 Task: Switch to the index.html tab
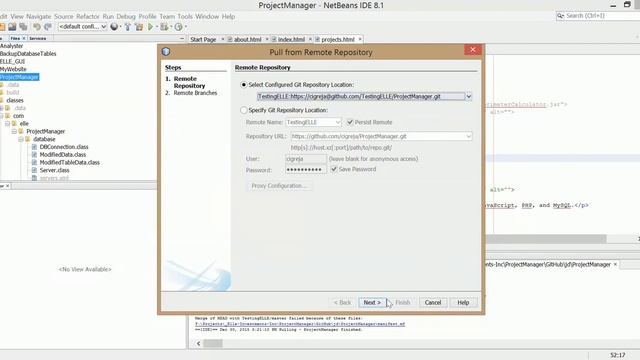(291, 40)
